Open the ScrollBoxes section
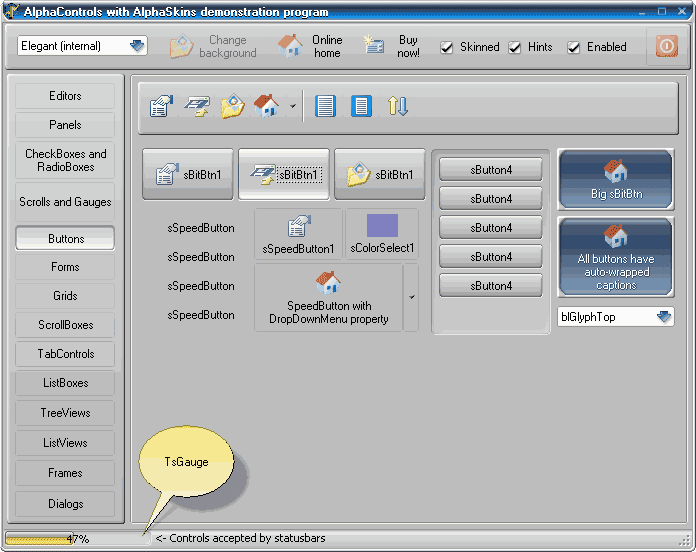Viewport: 696px width, 552px height. [65, 325]
